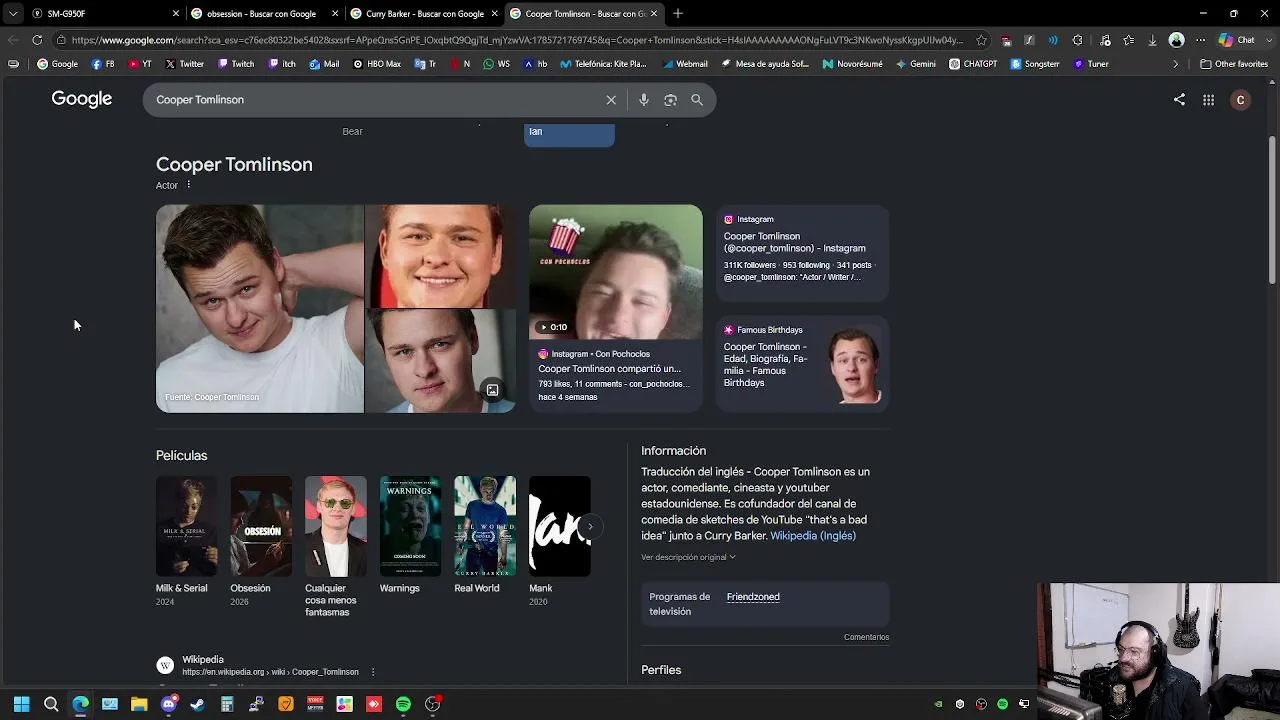Open the Google apps grid
This screenshot has height=720, width=1280.
(1208, 100)
